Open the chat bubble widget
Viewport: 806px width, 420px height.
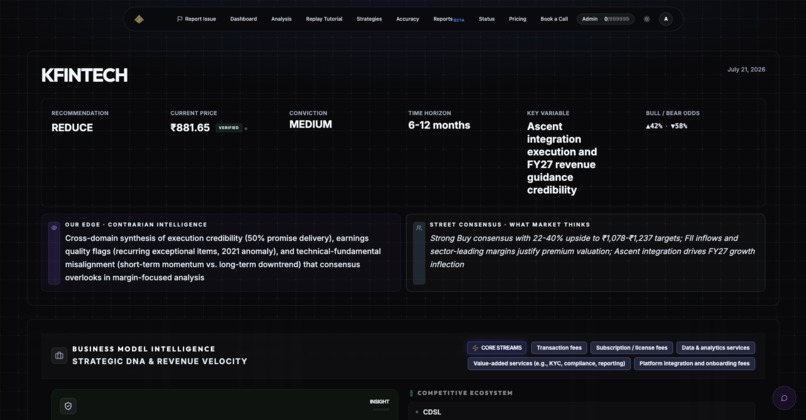click(x=784, y=398)
